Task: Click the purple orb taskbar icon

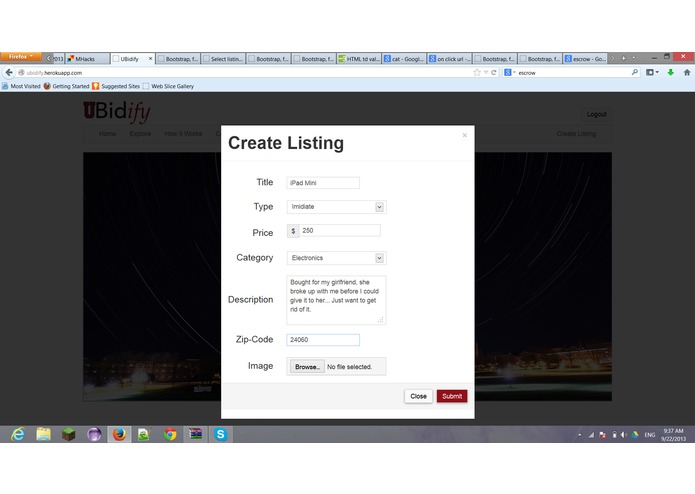Action: tap(94, 434)
